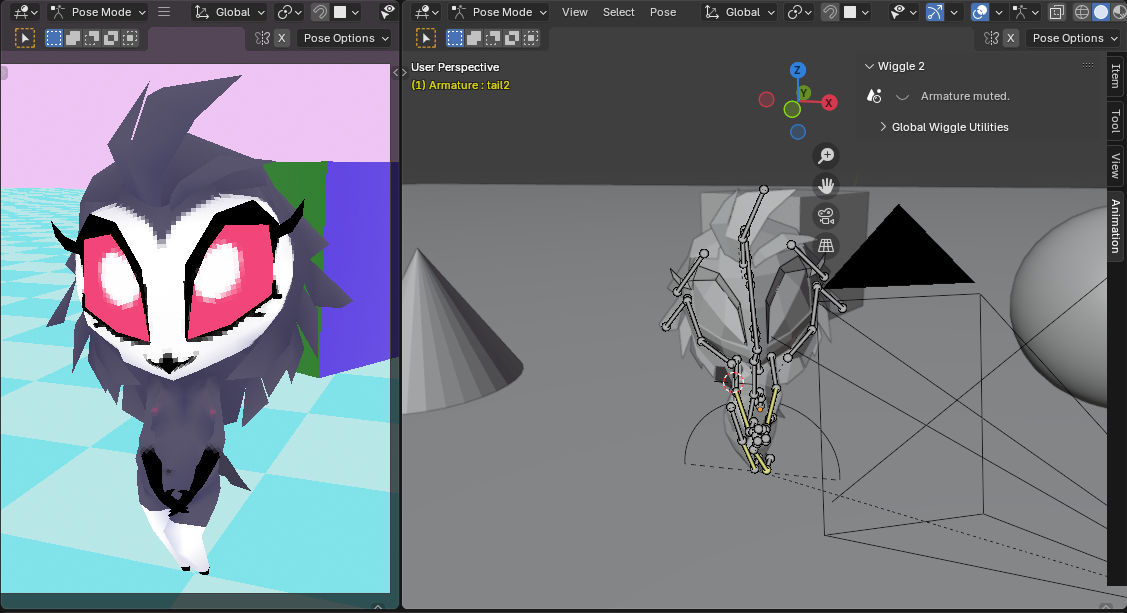
Task: Toggle X-axis mirror in right viewport header
Action: coord(1011,38)
